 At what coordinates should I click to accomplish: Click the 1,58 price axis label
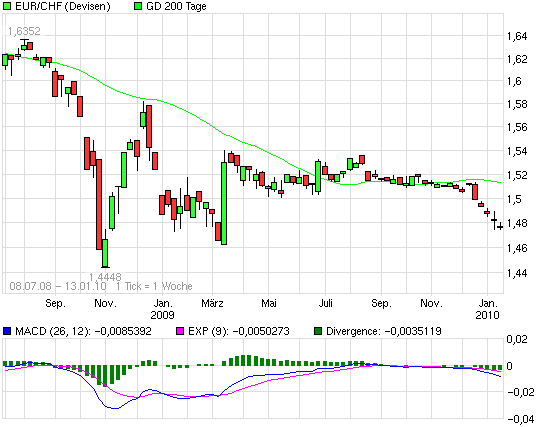517,104
